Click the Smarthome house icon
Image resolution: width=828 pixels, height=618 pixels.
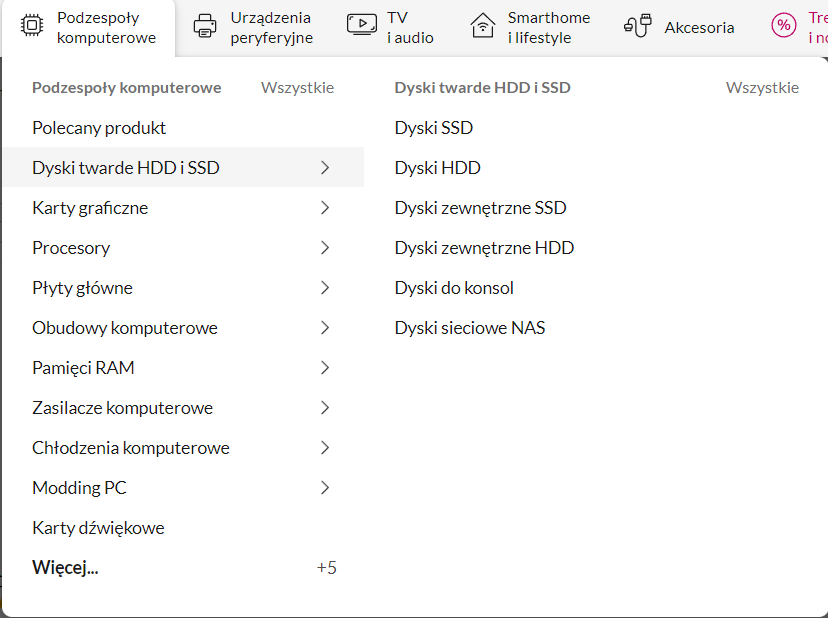[x=483, y=27]
